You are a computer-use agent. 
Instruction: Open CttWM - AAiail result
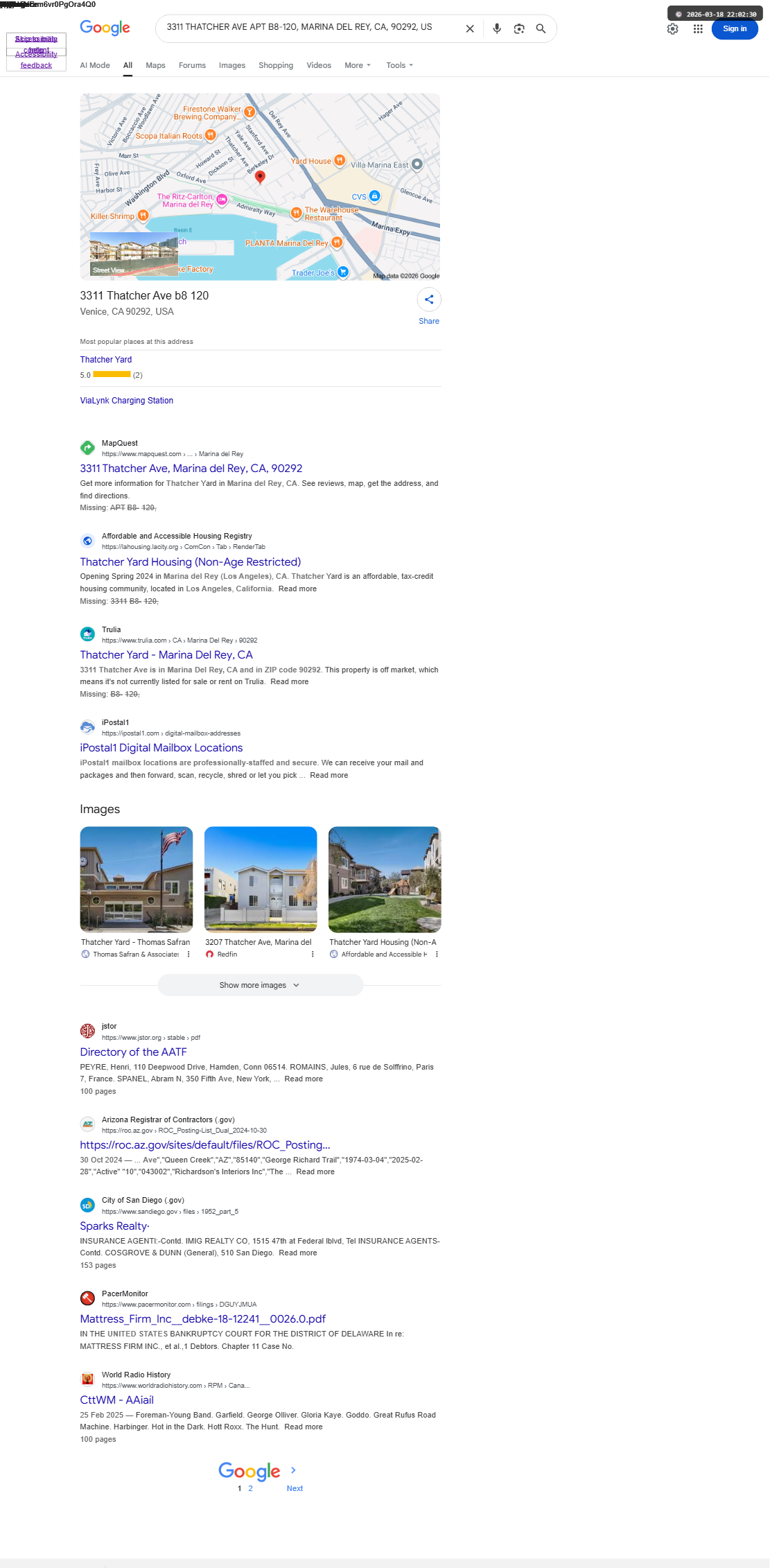116,1400
